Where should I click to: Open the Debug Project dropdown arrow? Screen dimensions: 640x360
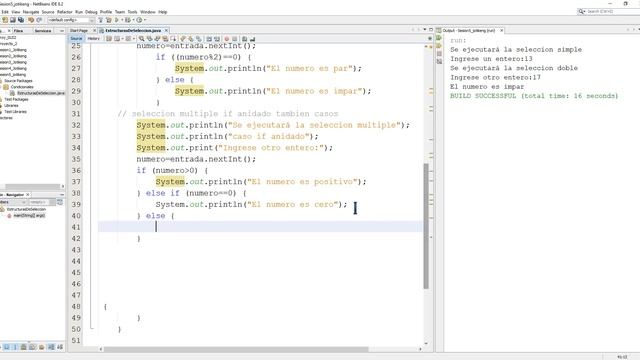(x=134, y=20)
